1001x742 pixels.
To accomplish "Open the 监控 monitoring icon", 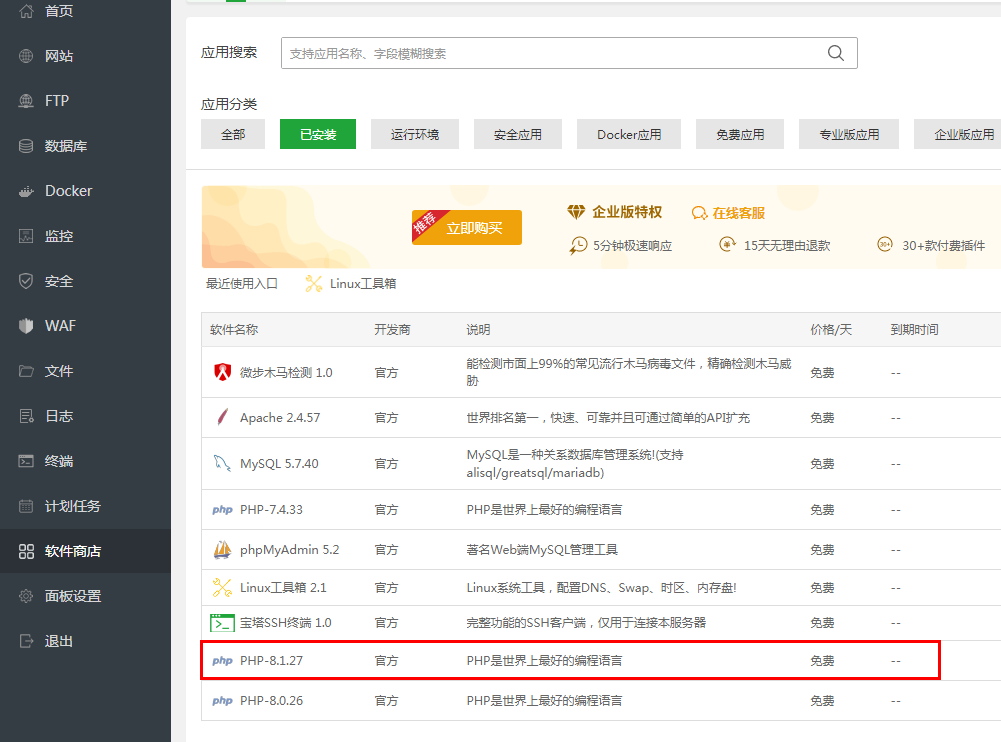I will click(26, 236).
